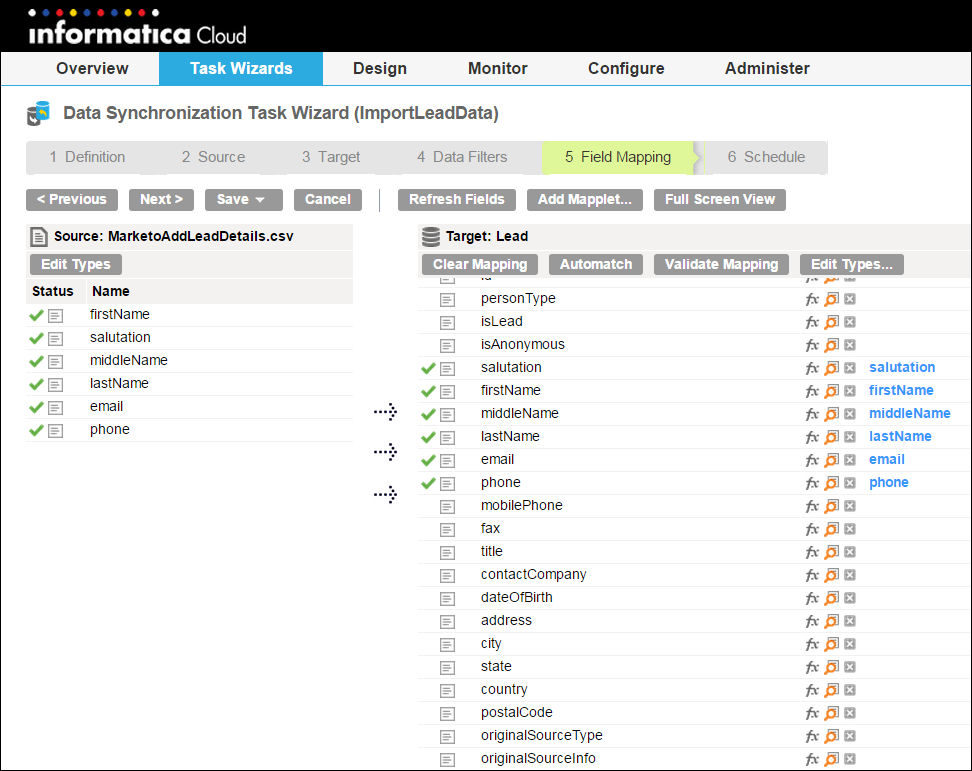The width and height of the screenshot is (972, 771).
Task: Open the Save dropdown button
Action: coord(244,200)
